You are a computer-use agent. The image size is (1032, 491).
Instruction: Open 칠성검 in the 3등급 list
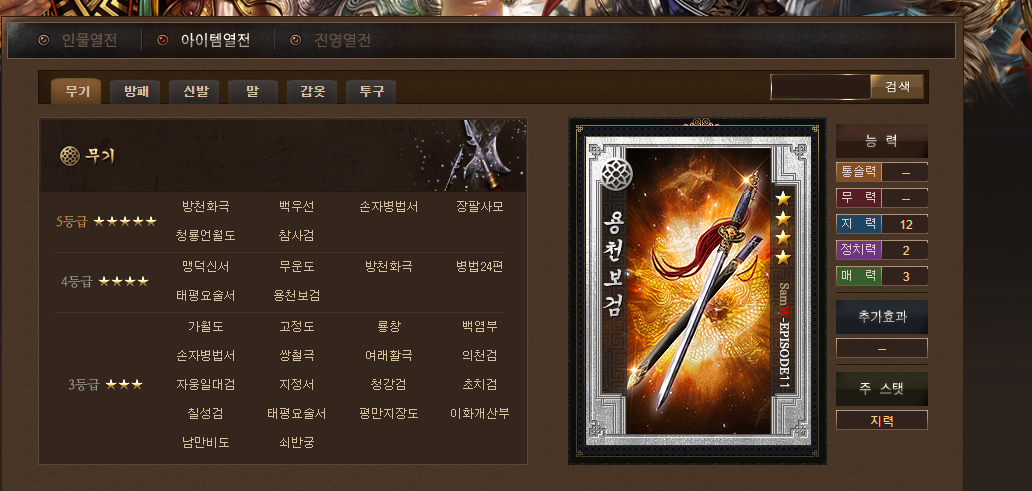click(x=206, y=413)
